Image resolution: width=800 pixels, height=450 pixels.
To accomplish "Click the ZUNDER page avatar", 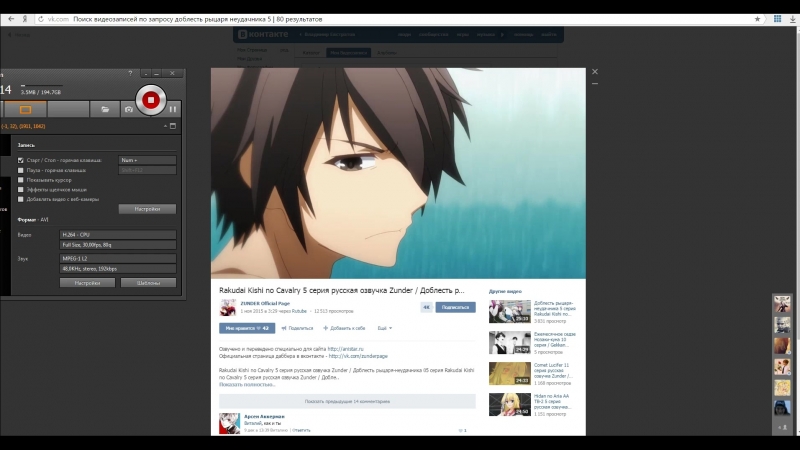I will [x=228, y=308].
